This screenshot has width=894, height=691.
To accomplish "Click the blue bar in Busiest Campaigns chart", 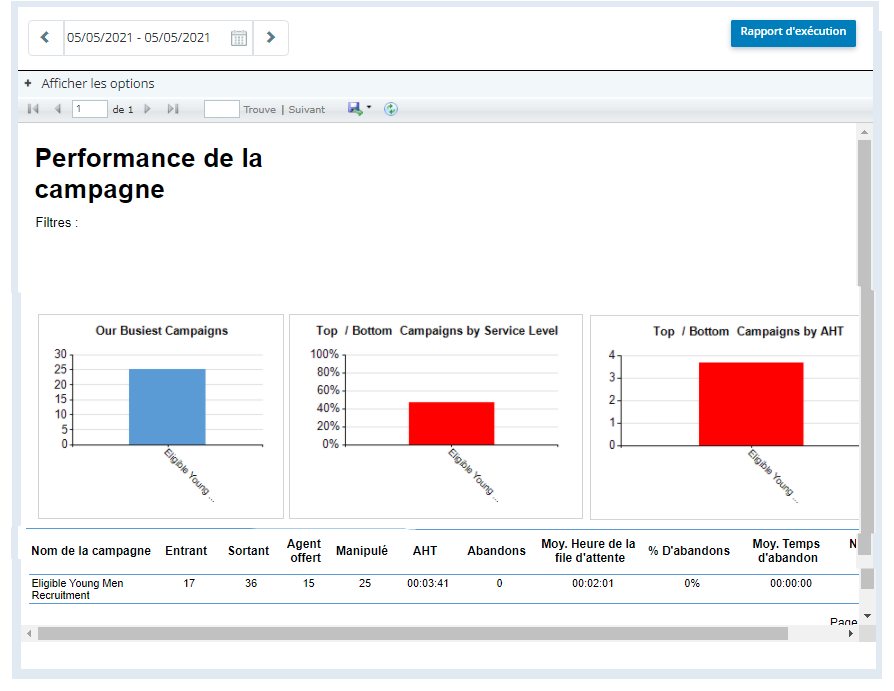I will point(167,407).
